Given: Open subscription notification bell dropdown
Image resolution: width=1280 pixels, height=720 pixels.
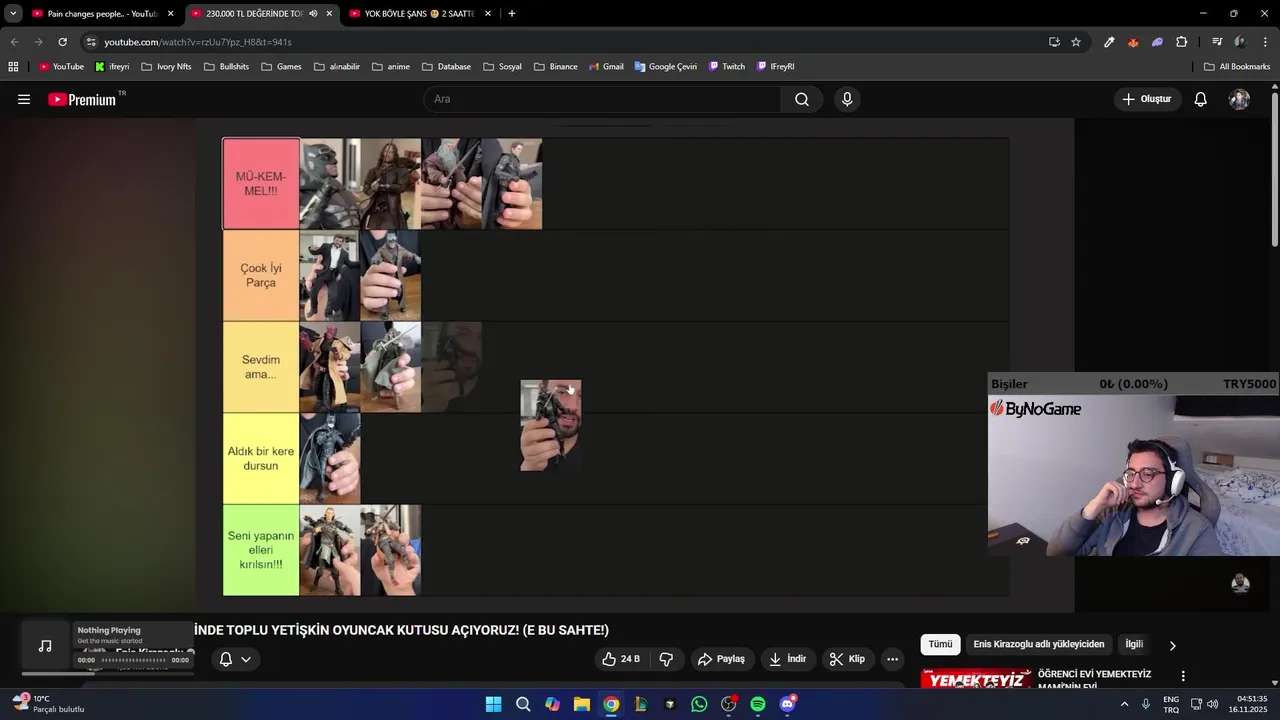Looking at the screenshot, I should [234, 659].
